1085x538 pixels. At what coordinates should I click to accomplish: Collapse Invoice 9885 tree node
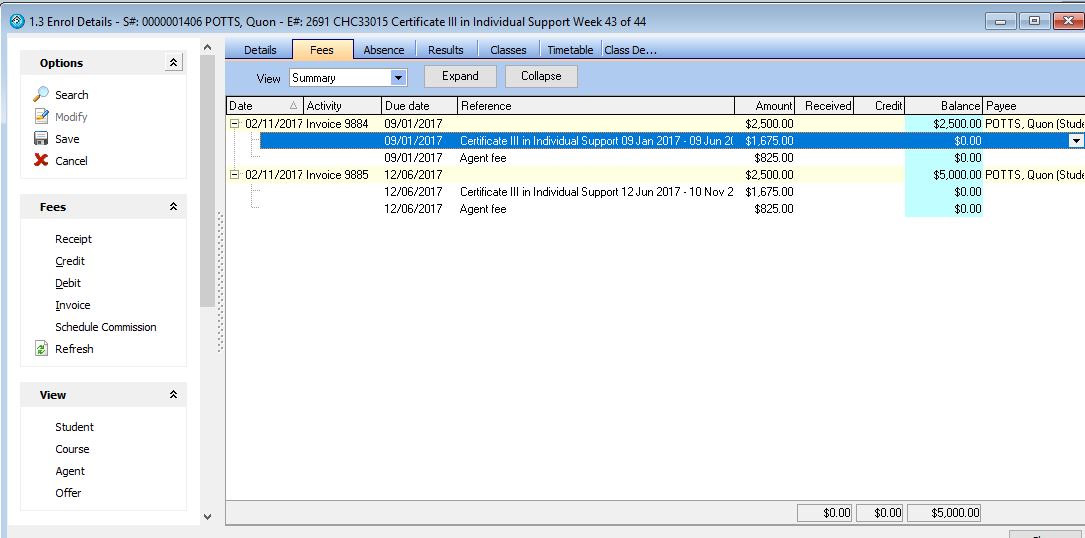click(x=235, y=175)
